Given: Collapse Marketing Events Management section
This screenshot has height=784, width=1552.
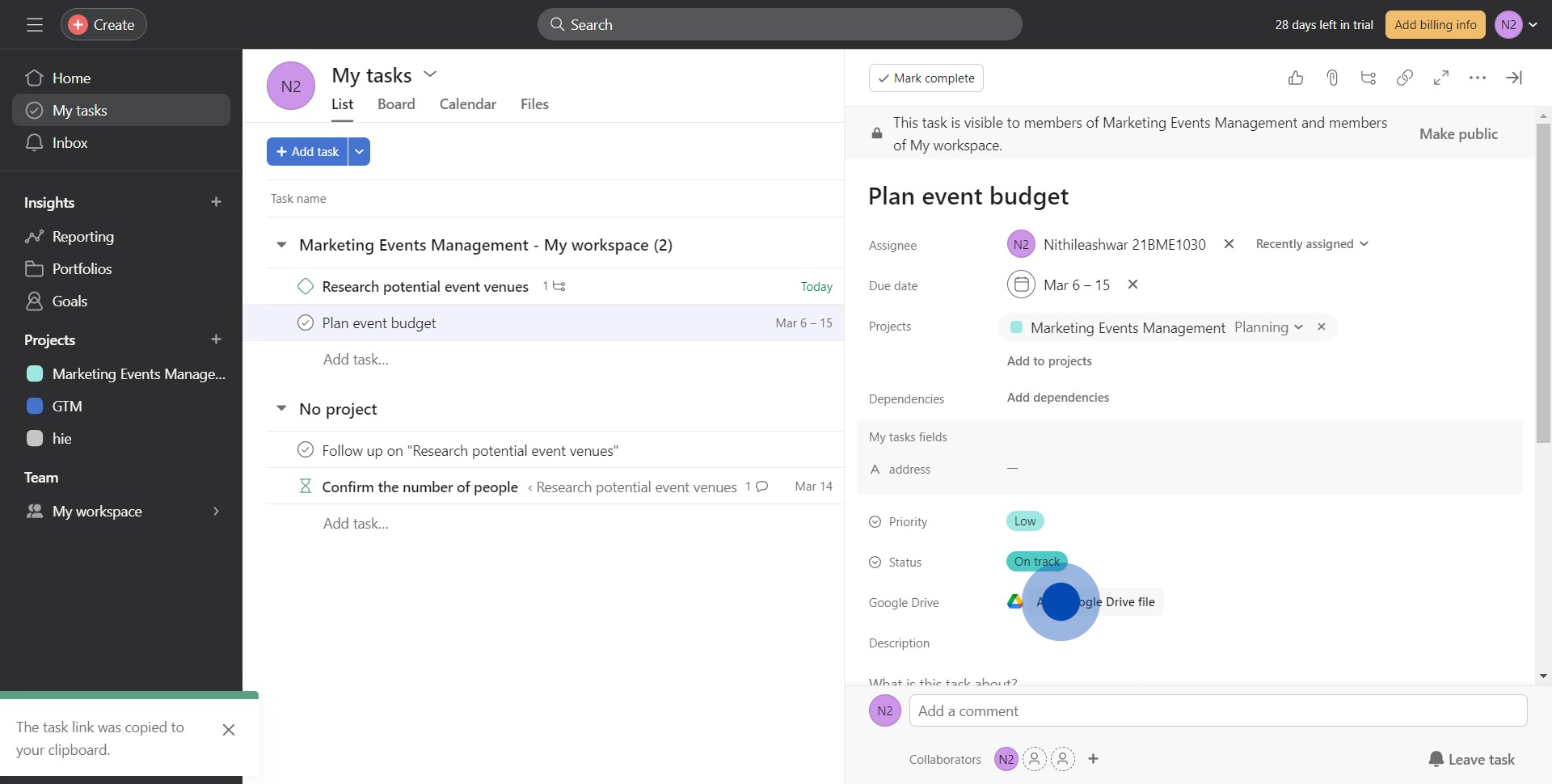Looking at the screenshot, I should [281, 245].
